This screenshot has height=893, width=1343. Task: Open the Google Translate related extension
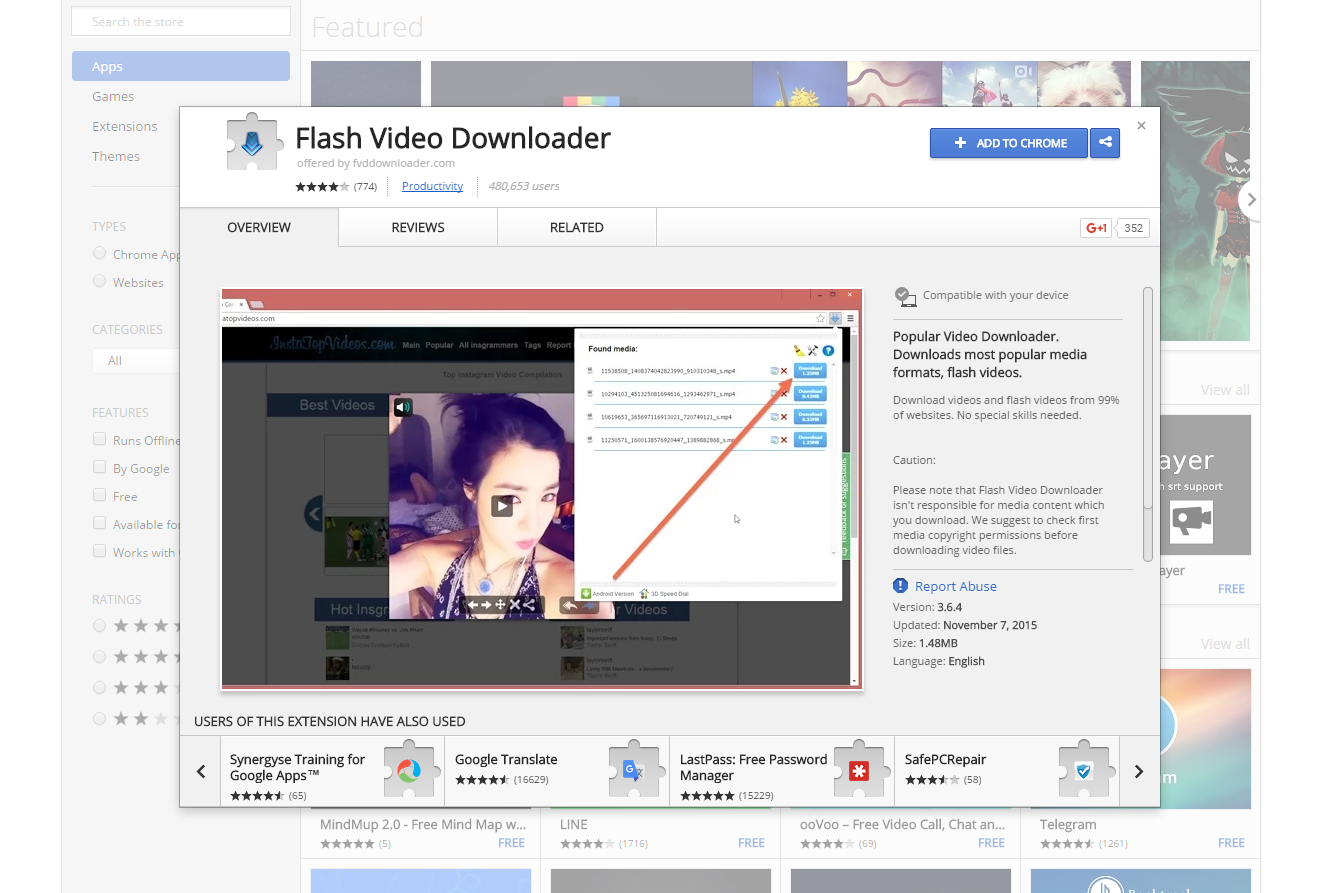pyautogui.click(x=557, y=771)
